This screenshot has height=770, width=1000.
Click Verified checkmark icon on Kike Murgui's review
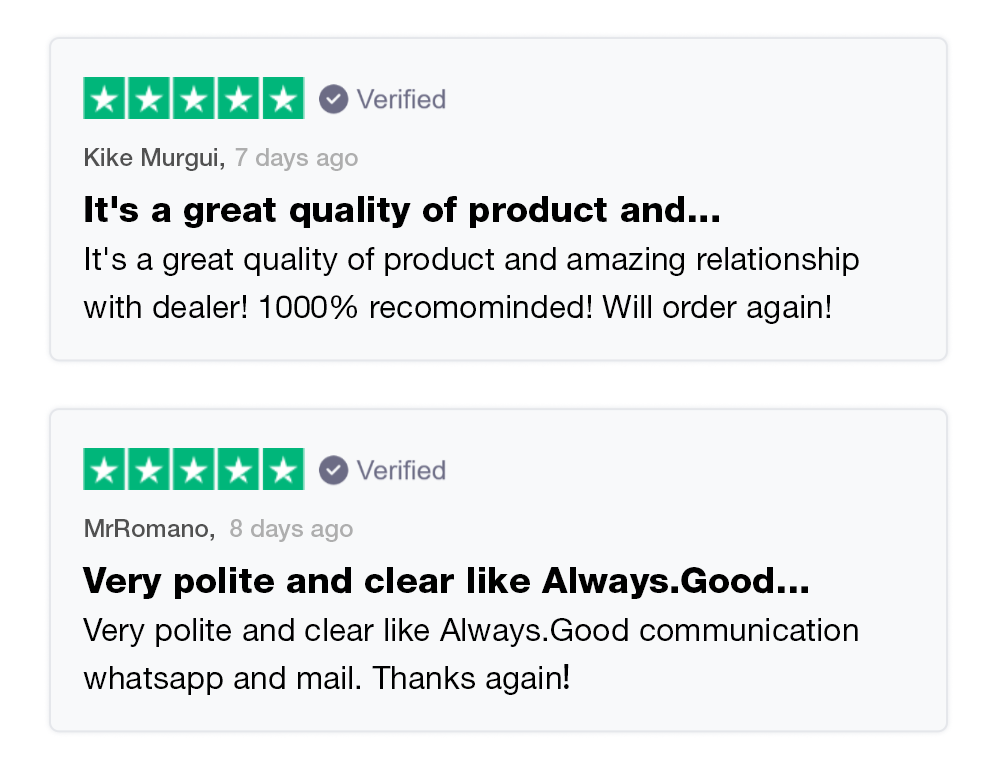point(333,99)
